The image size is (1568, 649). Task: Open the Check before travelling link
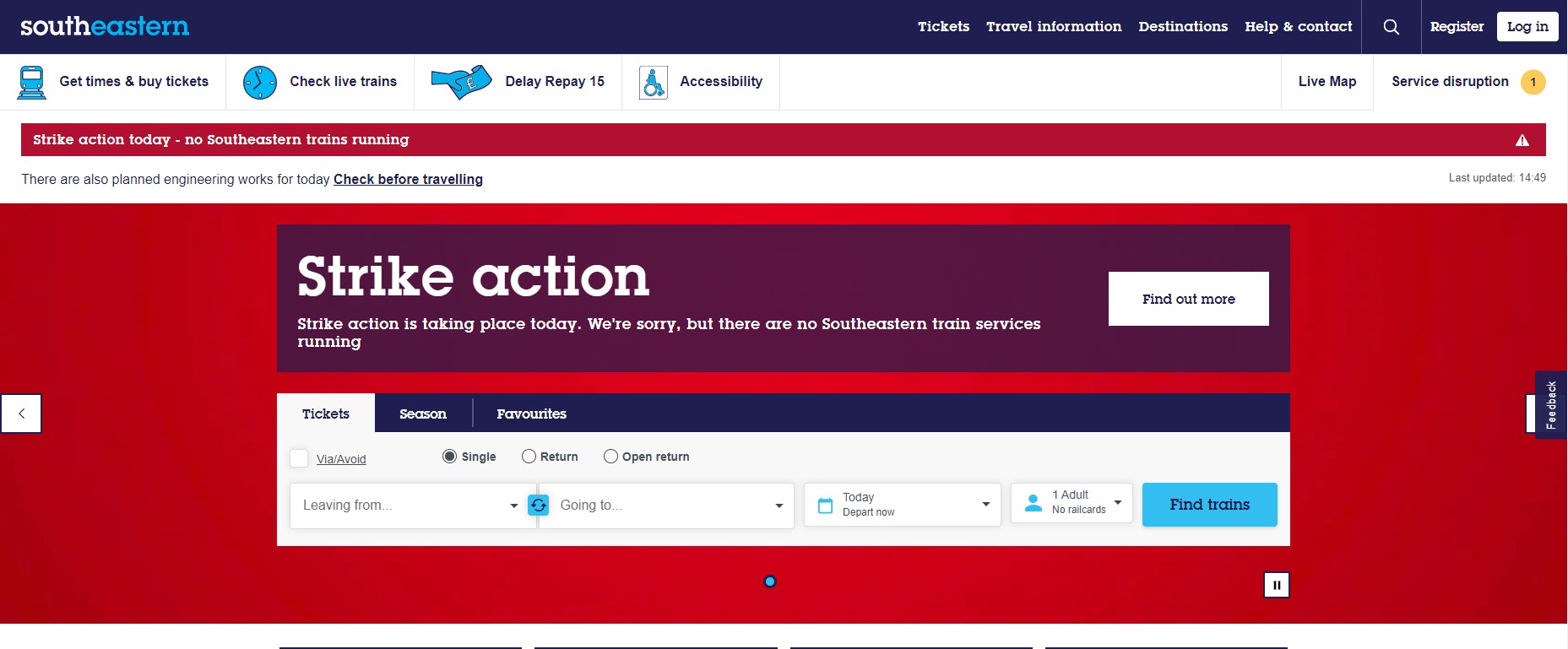pyautogui.click(x=408, y=179)
